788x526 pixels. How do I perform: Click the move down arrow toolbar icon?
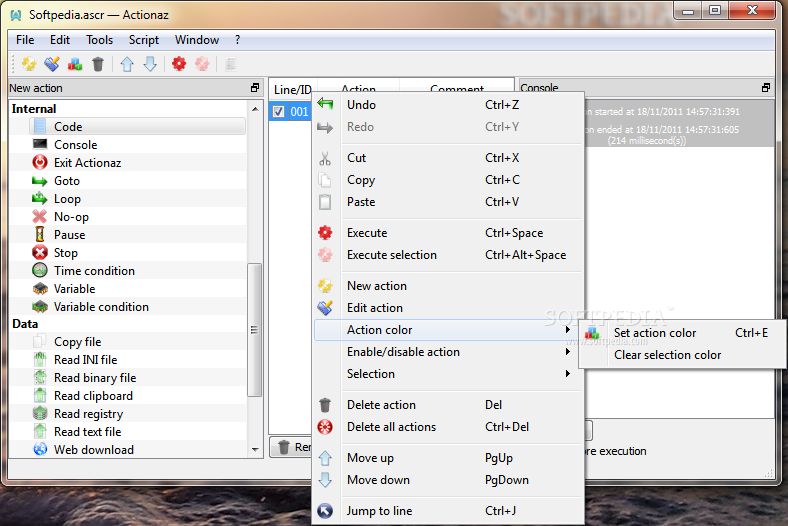(150, 64)
